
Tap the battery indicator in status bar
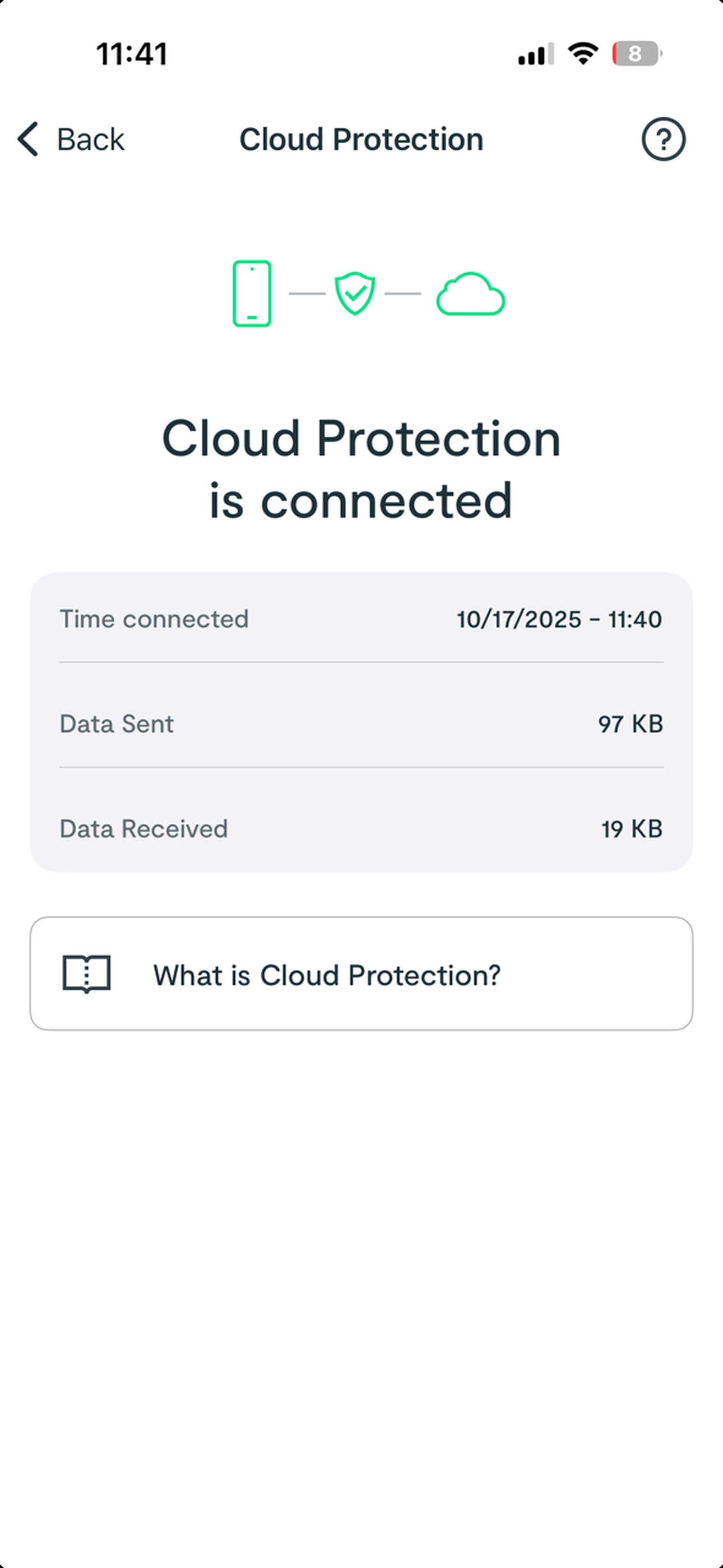637,54
